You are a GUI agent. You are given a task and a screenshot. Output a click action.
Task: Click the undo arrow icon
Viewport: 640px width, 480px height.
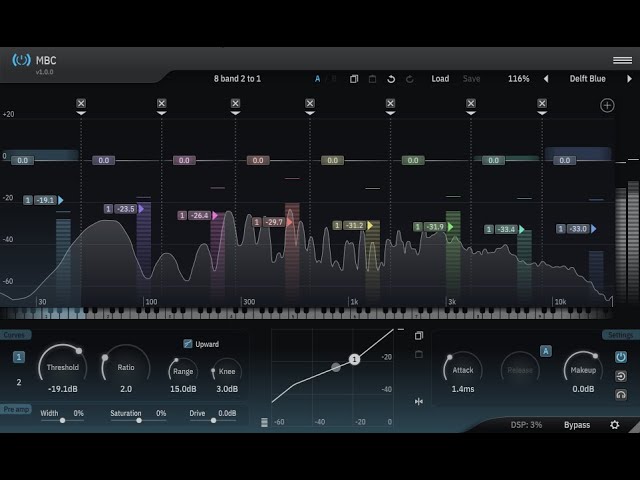(391, 79)
